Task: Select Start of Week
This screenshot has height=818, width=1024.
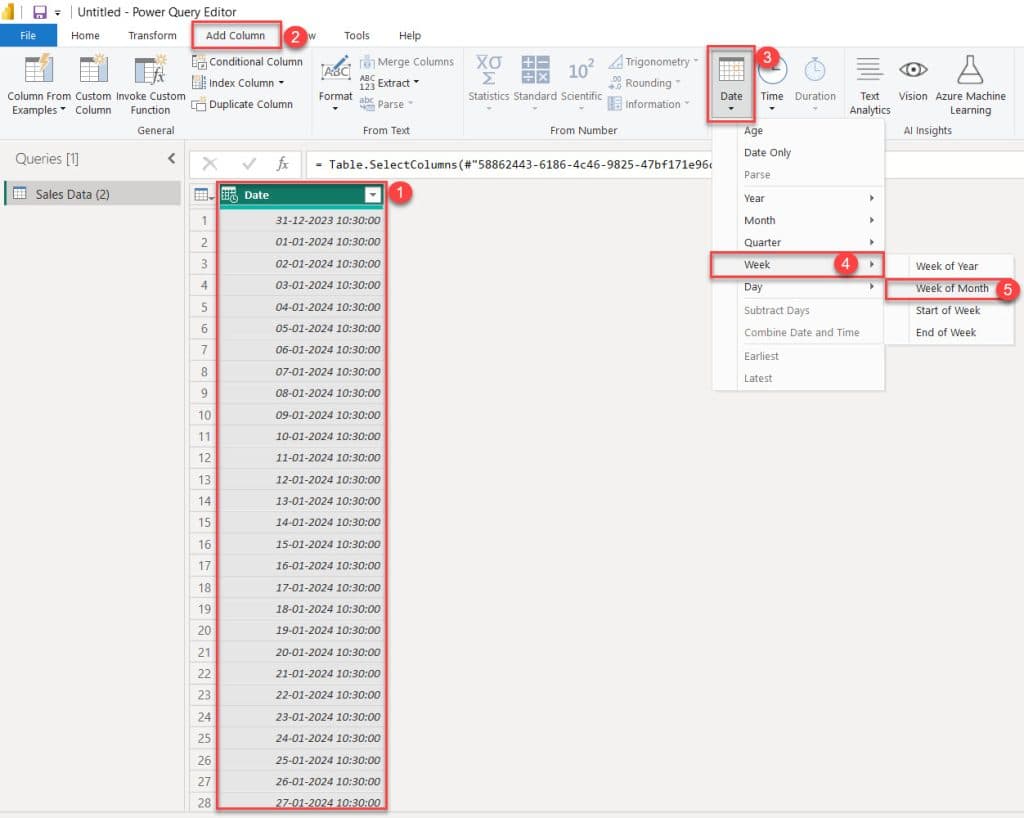Action: [948, 311]
